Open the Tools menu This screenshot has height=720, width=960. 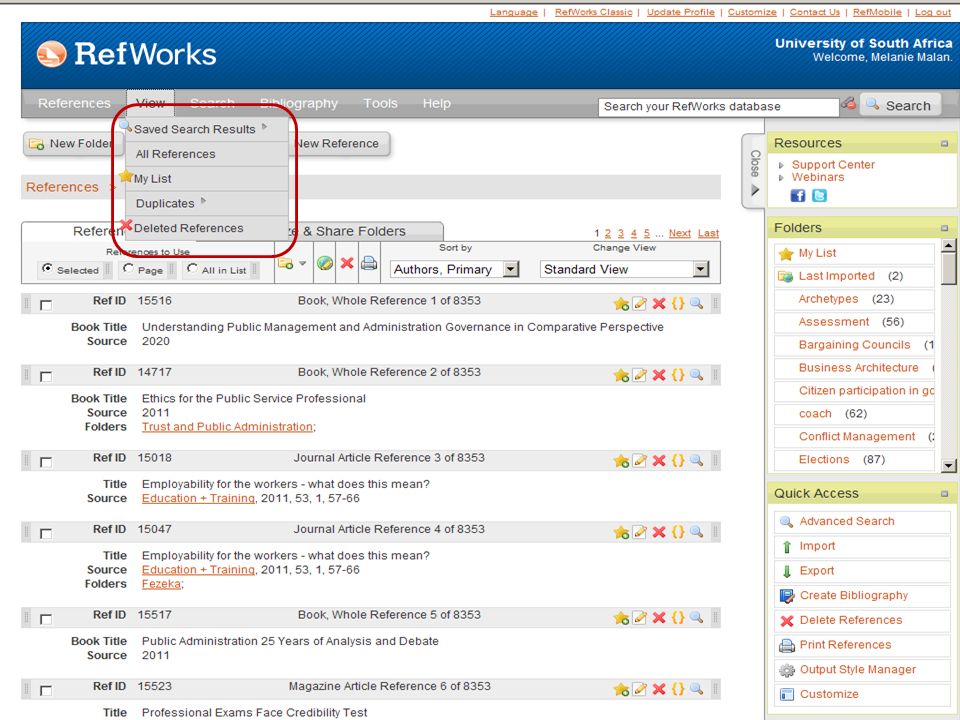tap(380, 103)
